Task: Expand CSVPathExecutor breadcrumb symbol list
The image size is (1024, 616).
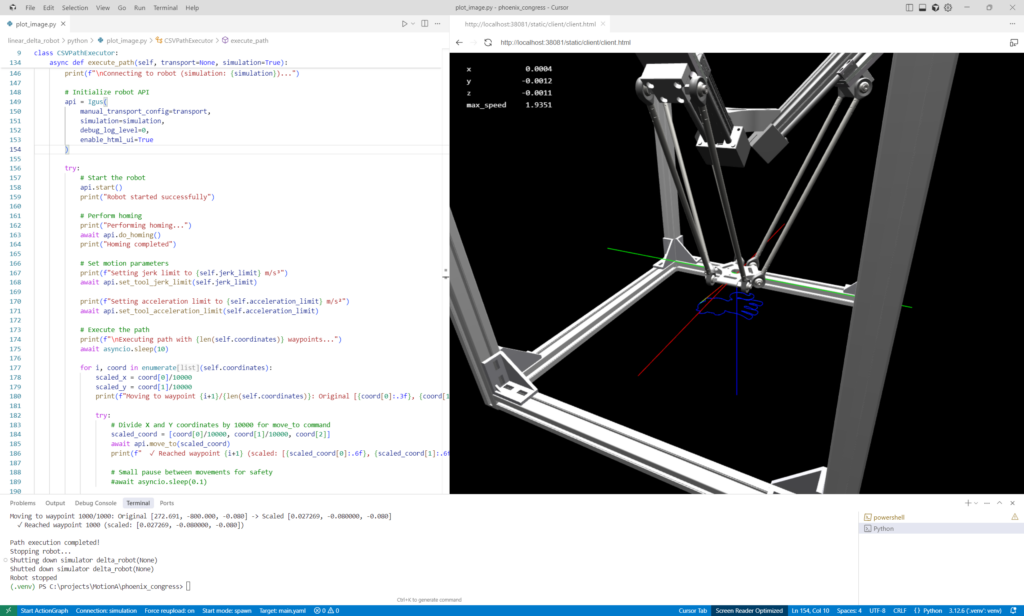Action: (x=188, y=41)
